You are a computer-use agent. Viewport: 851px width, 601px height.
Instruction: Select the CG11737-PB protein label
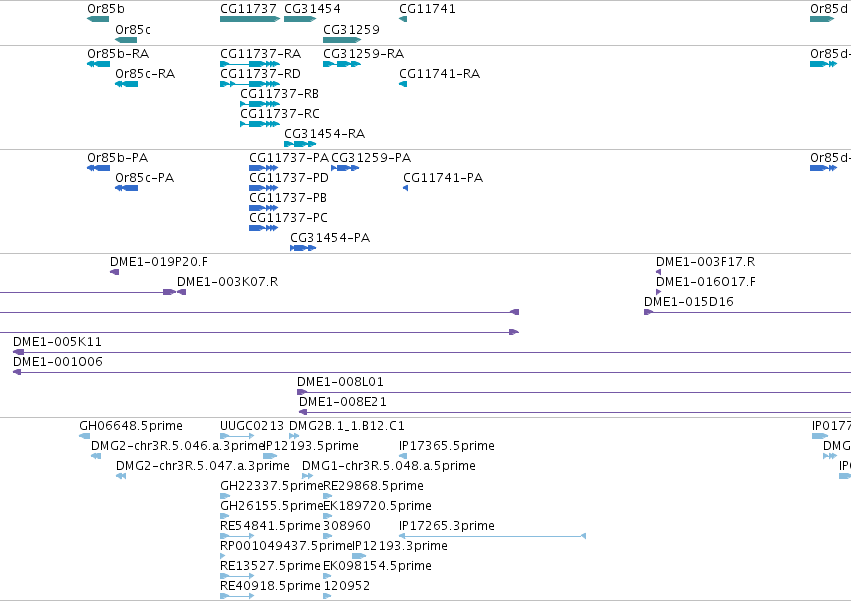(288, 198)
